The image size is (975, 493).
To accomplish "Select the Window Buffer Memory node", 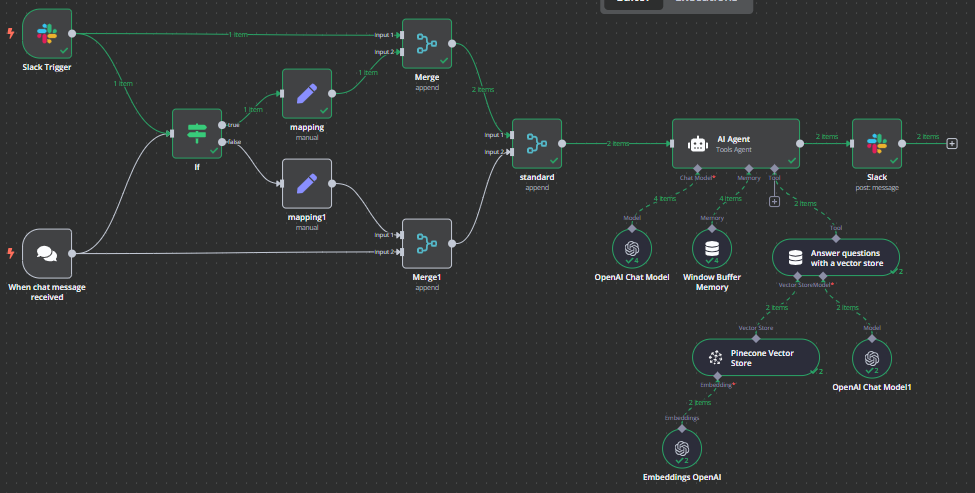I will 712,247.
